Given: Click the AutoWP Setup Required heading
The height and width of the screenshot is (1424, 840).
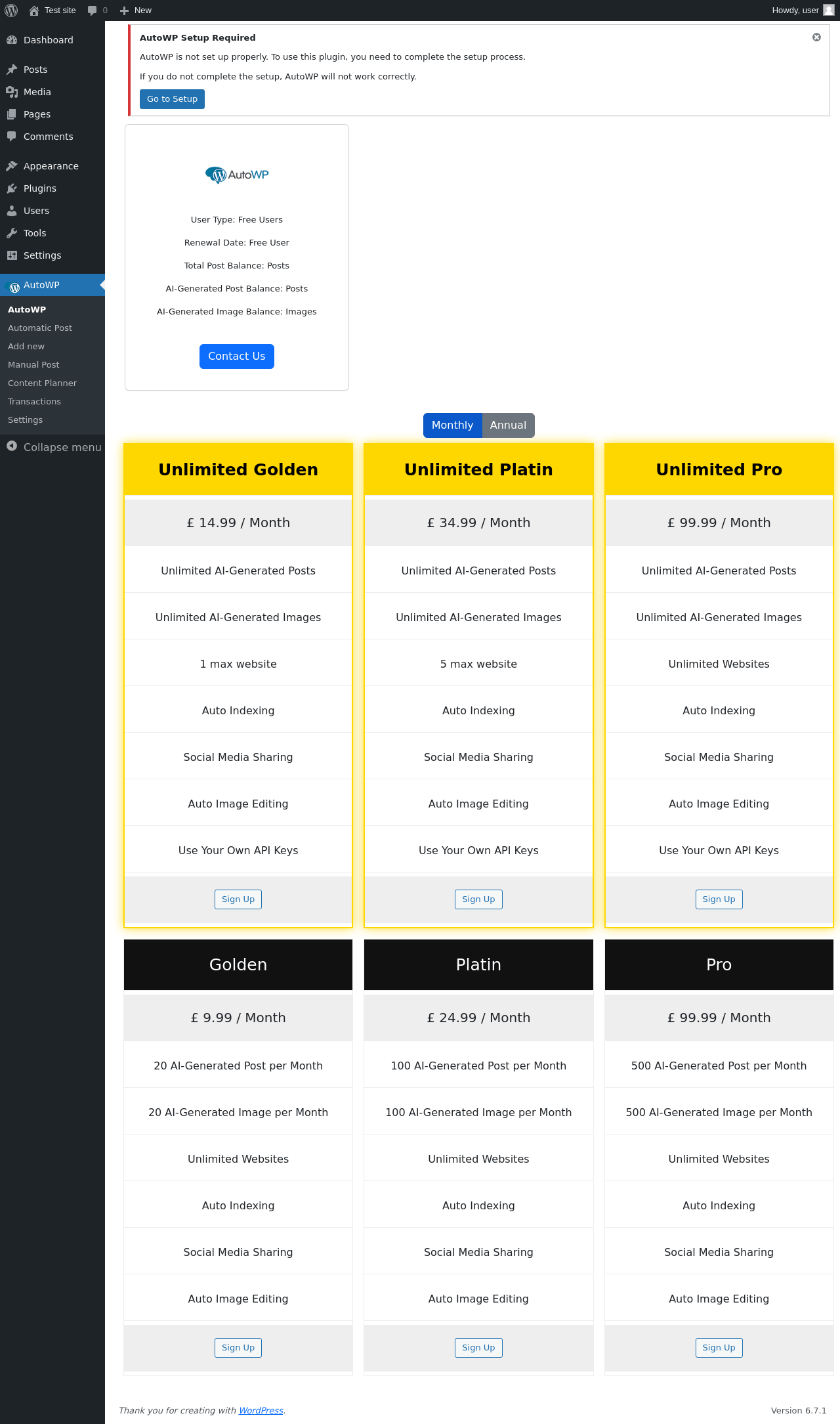Looking at the screenshot, I should (198, 38).
